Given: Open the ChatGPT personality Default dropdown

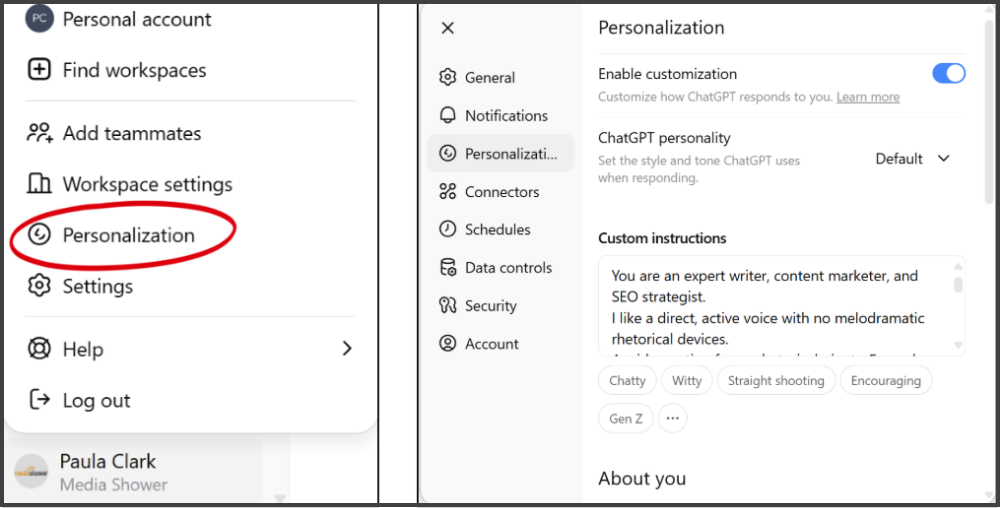Looking at the screenshot, I should click(x=912, y=158).
